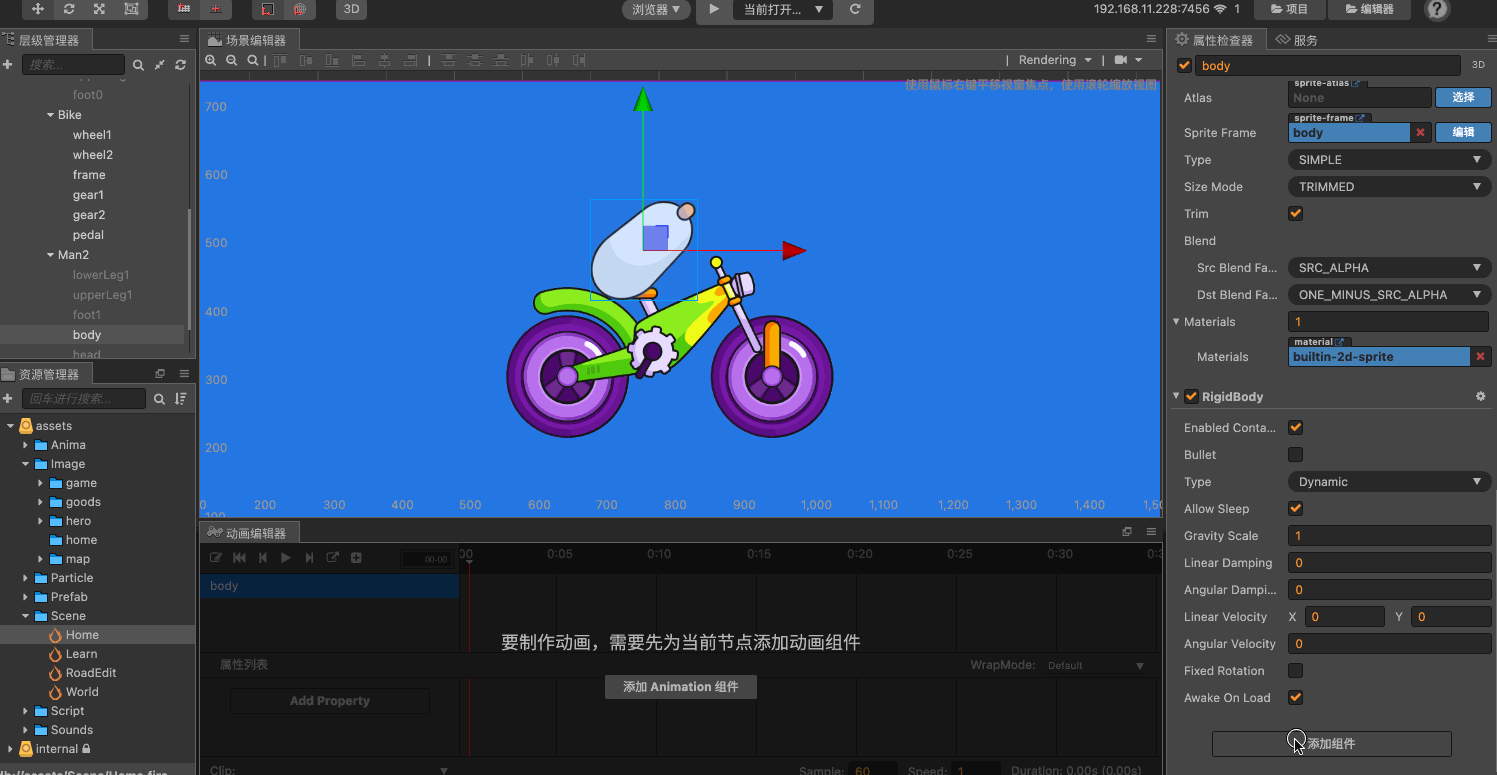Open the sprite Type SIMPLE dropdown

(1390, 160)
